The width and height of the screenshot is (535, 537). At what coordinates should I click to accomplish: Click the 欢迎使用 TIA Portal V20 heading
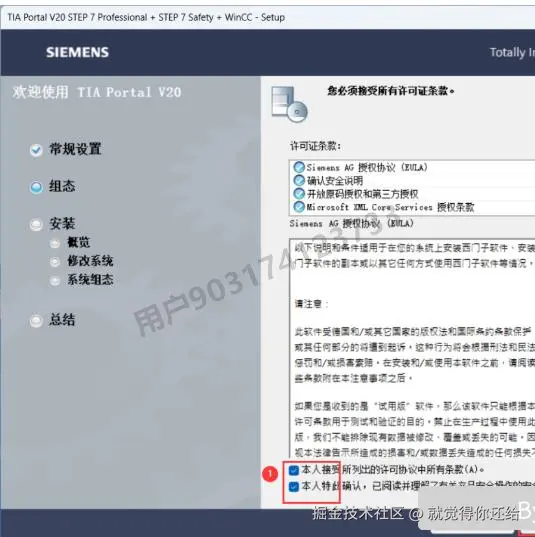tap(97, 92)
